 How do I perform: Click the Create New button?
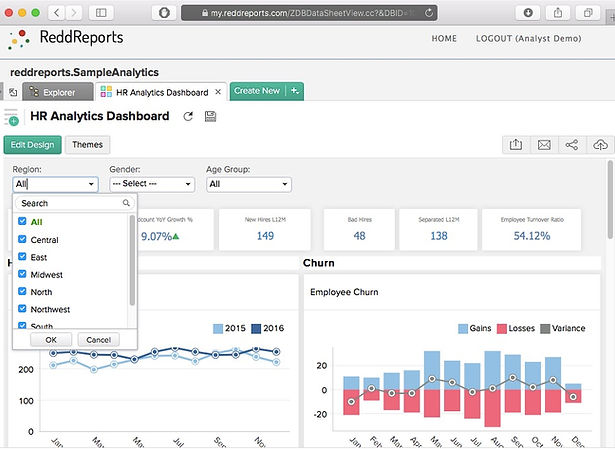(x=257, y=91)
